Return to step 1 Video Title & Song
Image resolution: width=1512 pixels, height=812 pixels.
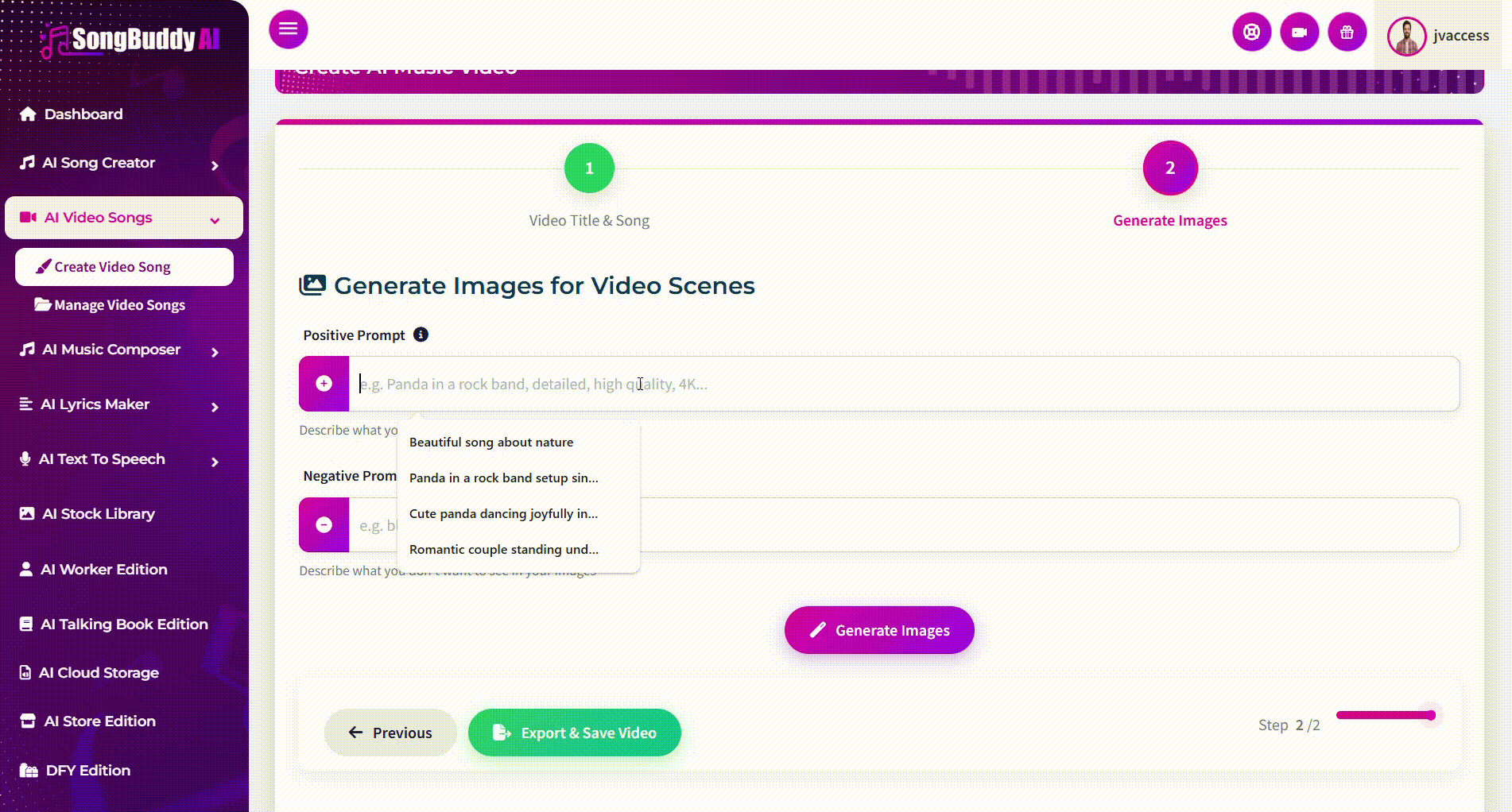click(x=589, y=168)
